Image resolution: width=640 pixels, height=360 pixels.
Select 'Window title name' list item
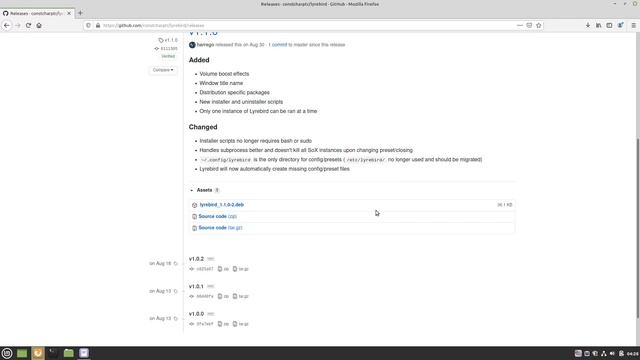pos(221,83)
